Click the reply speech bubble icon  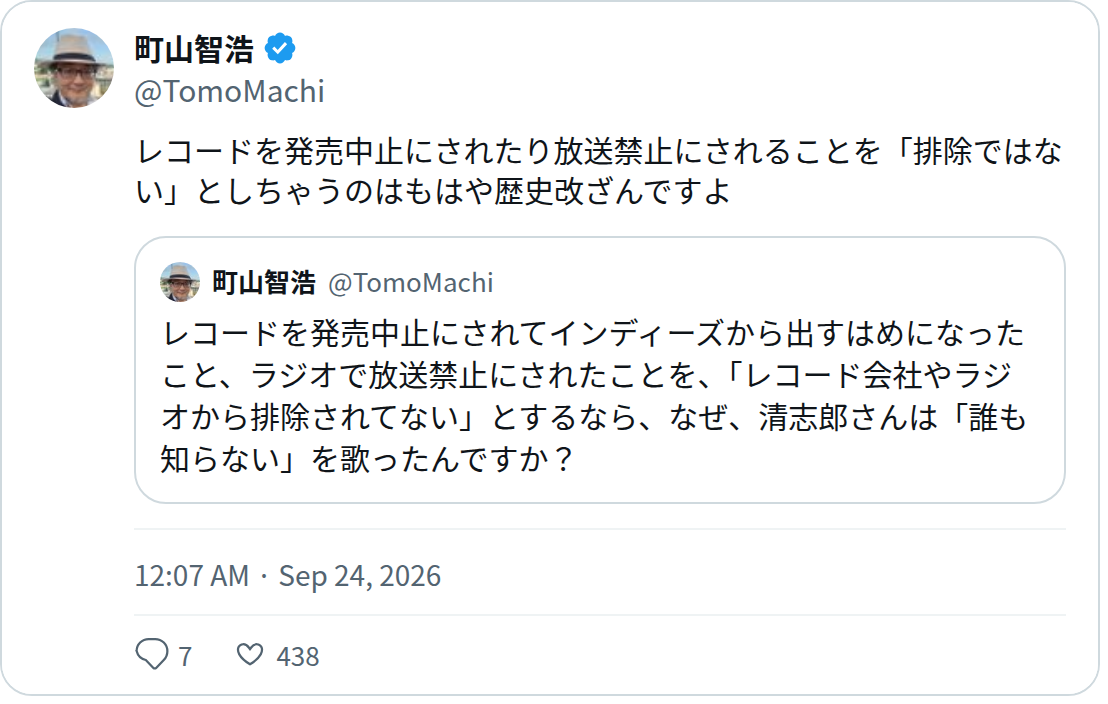(152, 654)
